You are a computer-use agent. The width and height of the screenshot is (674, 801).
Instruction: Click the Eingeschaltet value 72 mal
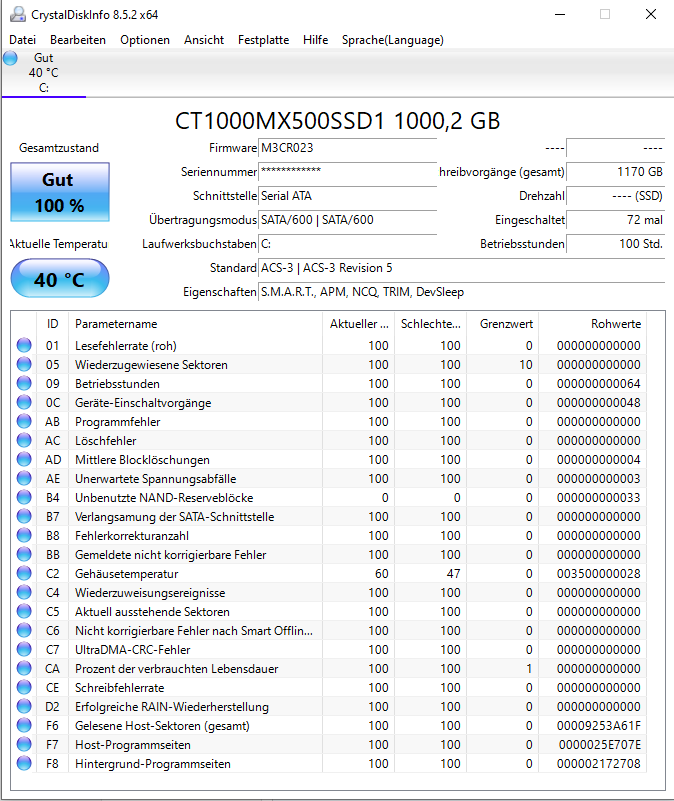[615, 220]
